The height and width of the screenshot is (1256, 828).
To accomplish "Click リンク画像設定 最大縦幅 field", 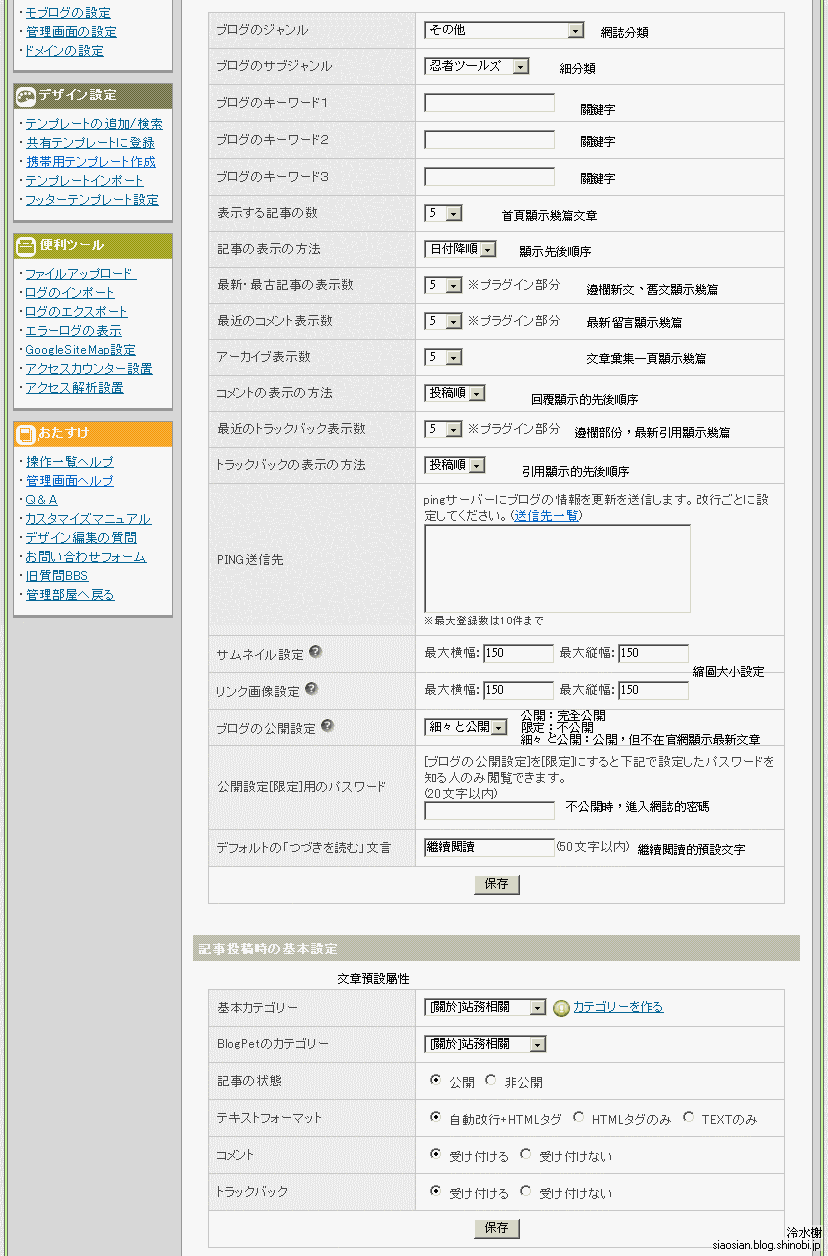I will 653,690.
